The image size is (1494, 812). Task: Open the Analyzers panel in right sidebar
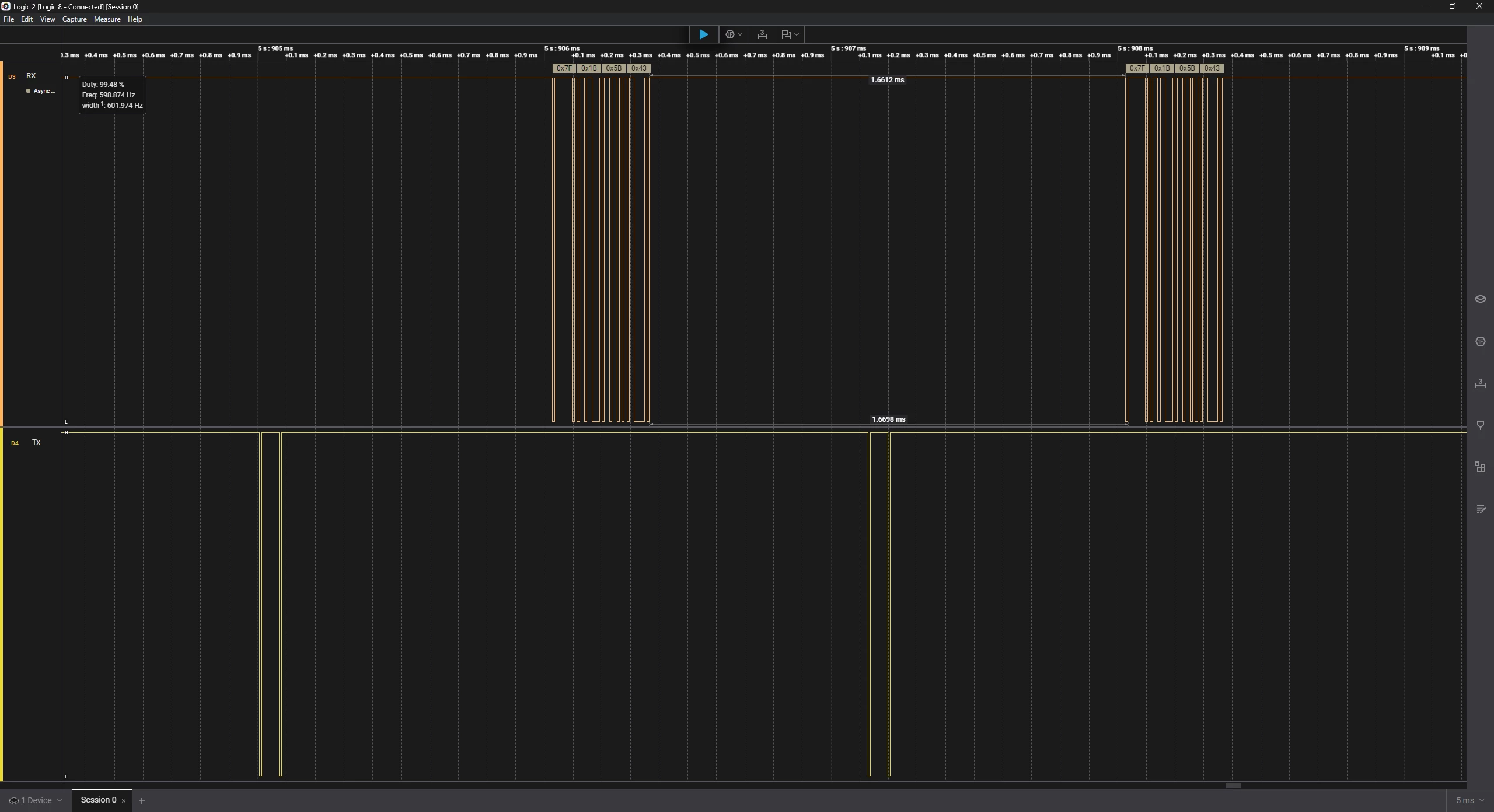click(x=1481, y=341)
